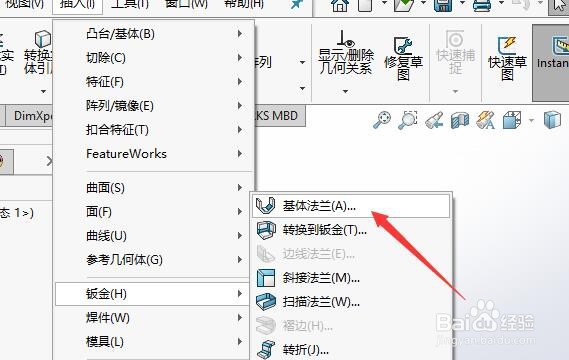Pin the menu bar with pushpin icon
Image resolution: width=569 pixels, height=360 pixels.
click(297, 4)
